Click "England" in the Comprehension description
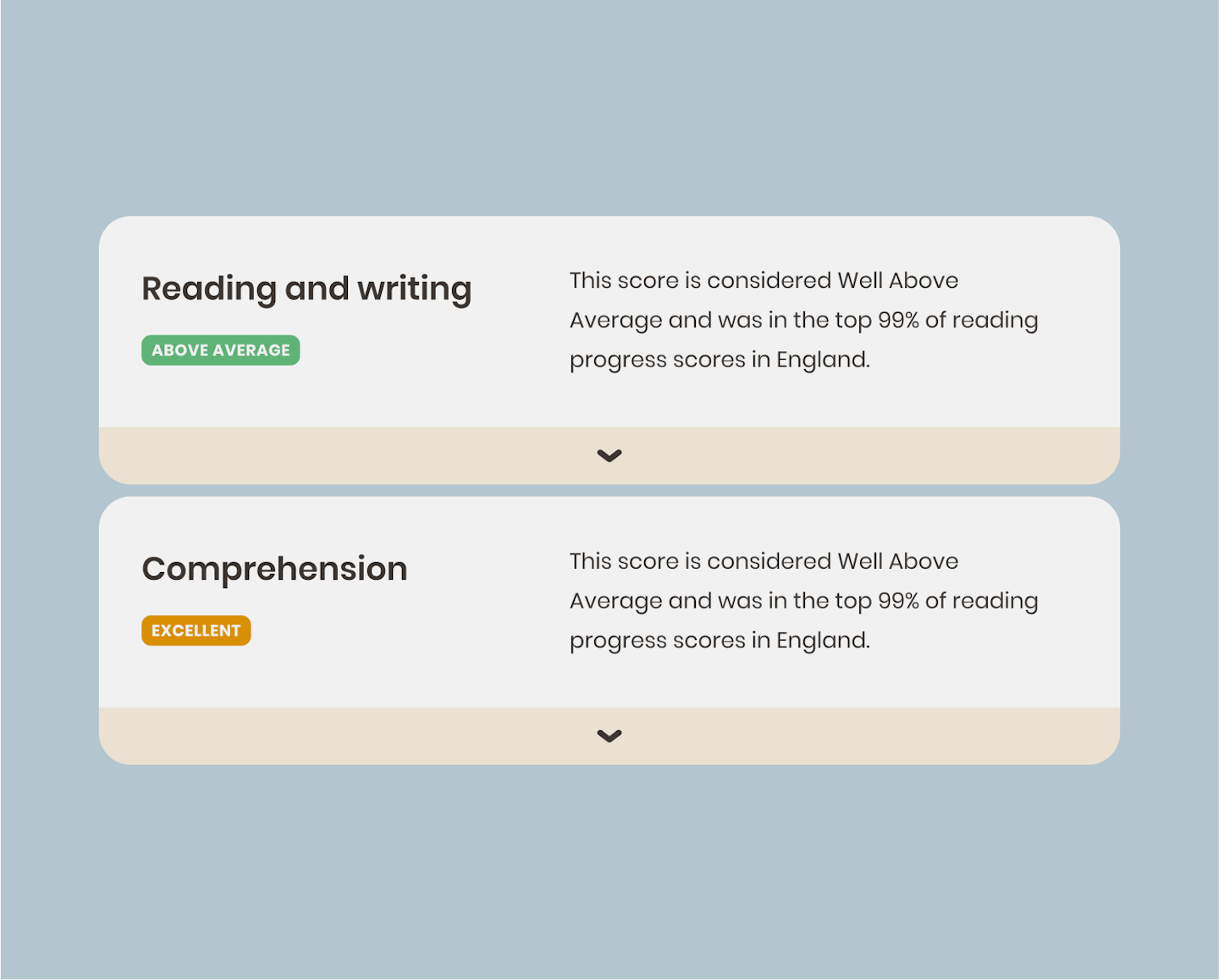1219x980 pixels. tap(822, 641)
